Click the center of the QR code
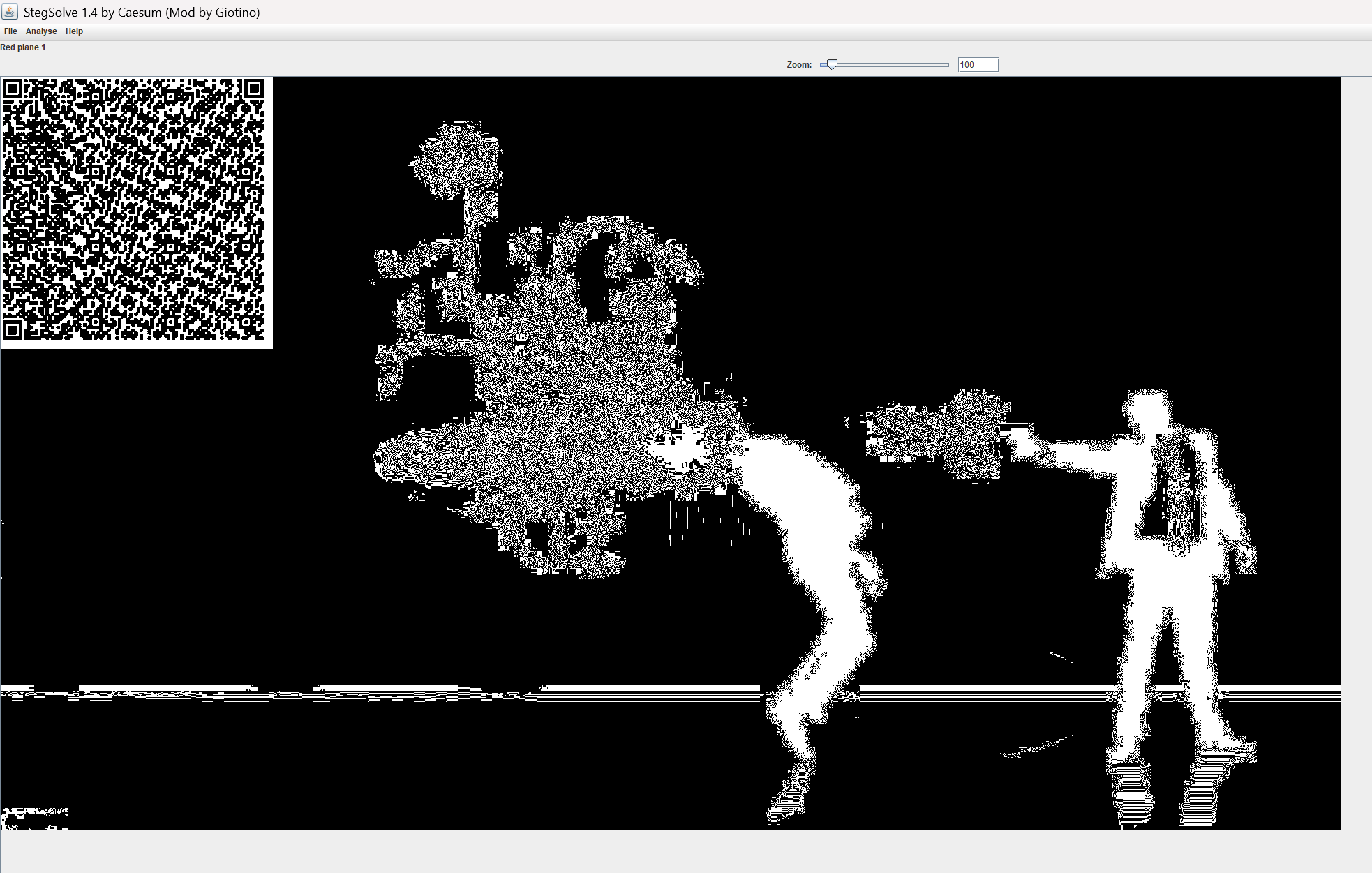1372x873 pixels. pos(133,209)
